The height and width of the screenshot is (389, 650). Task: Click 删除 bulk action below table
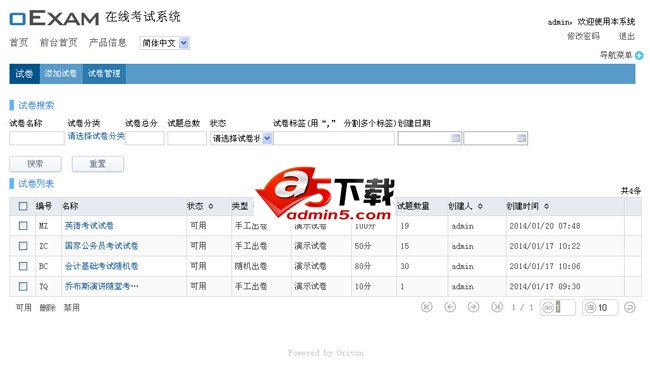pyautogui.click(x=48, y=308)
